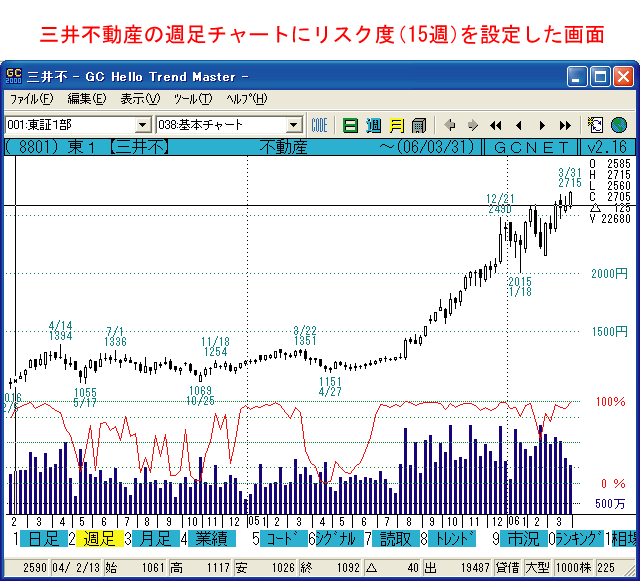Click the 04/ 2/13 status bar date
Screen dimensions: 640x581
tap(77, 568)
